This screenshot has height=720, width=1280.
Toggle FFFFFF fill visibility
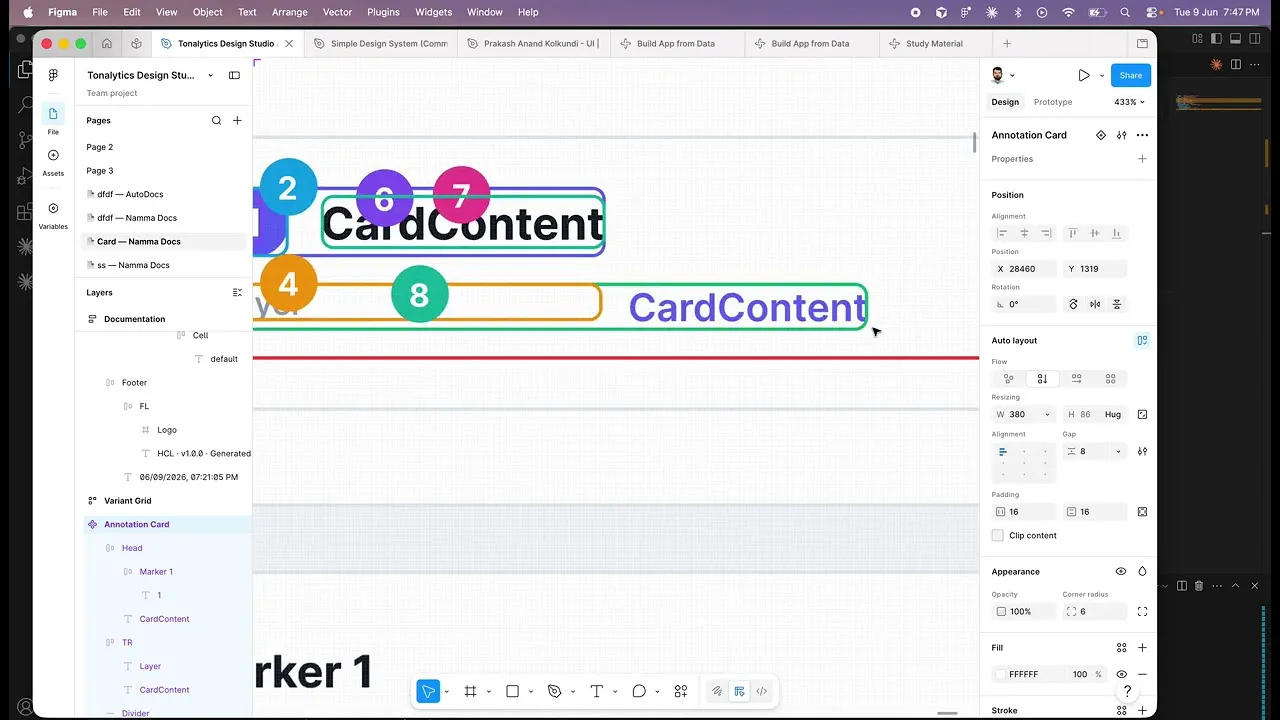coord(1121,674)
